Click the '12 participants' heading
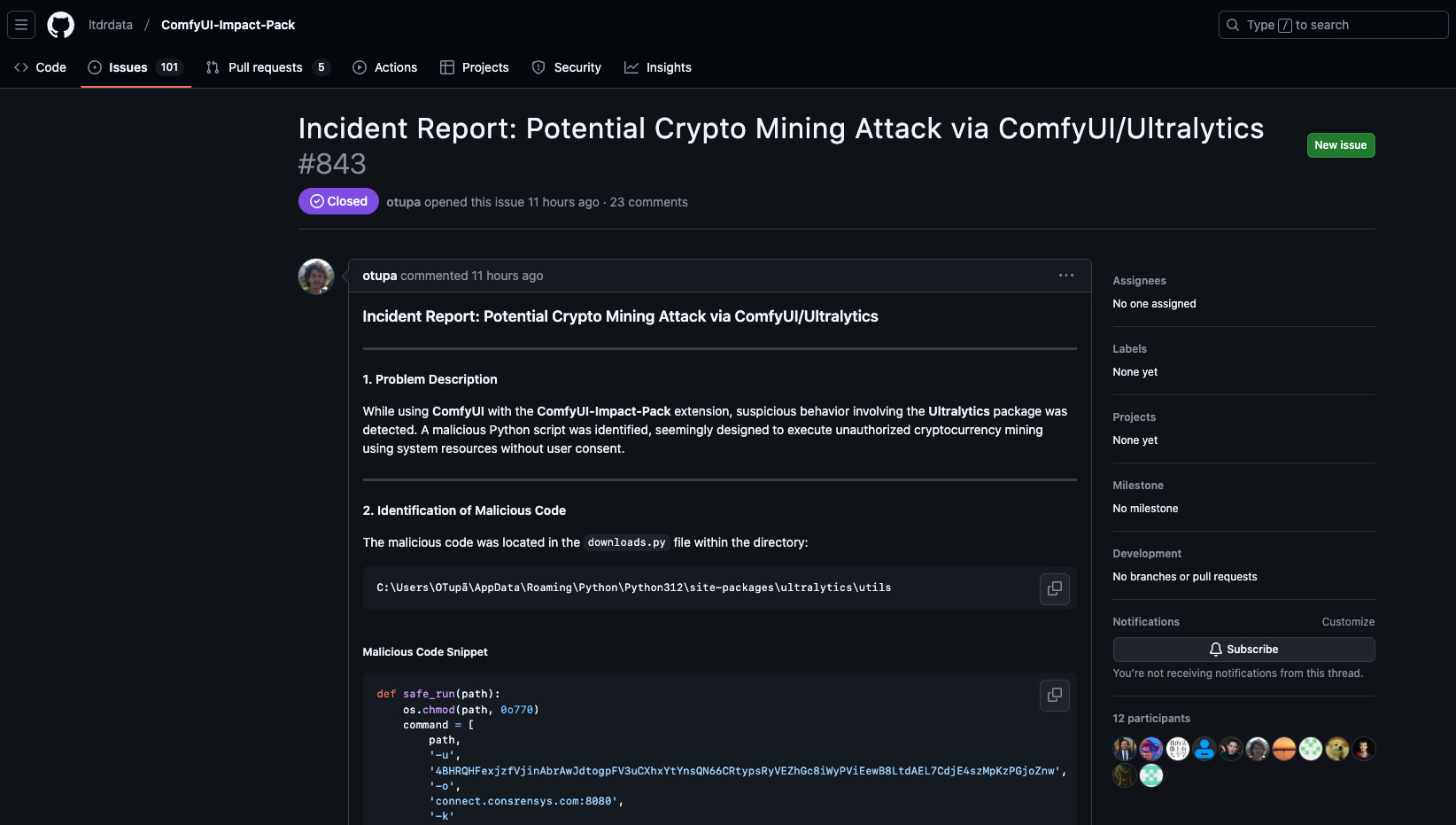 tap(1151, 719)
